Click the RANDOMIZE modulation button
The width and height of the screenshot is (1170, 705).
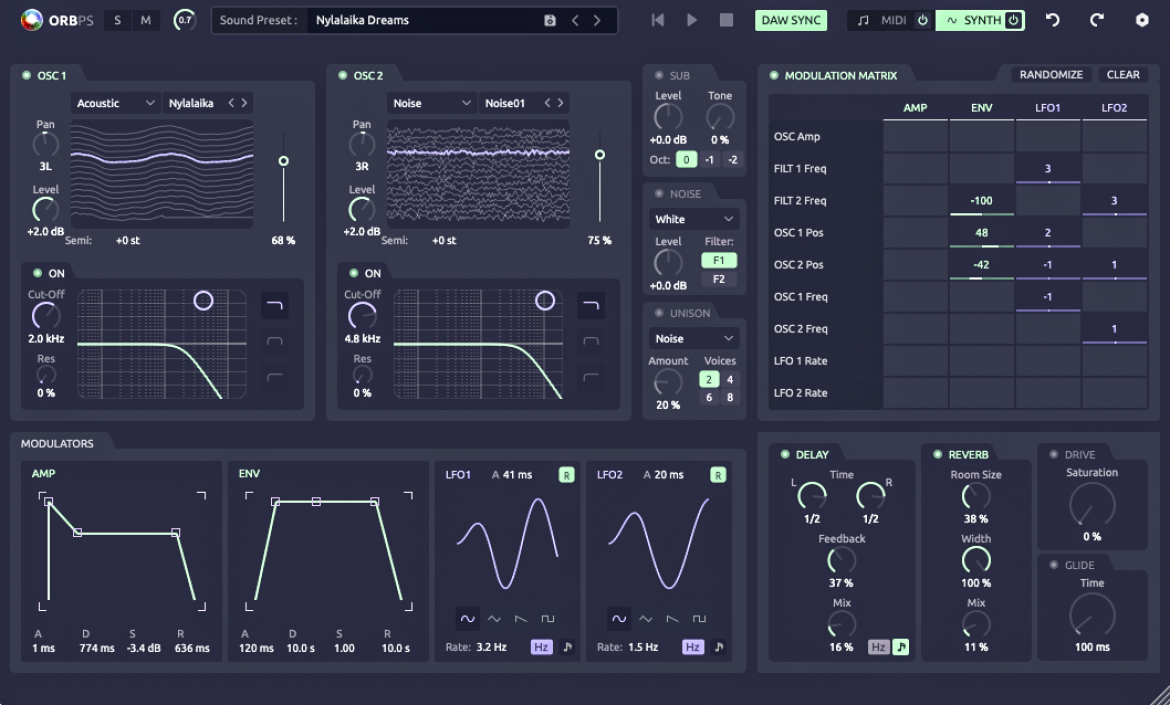[x=1051, y=75]
